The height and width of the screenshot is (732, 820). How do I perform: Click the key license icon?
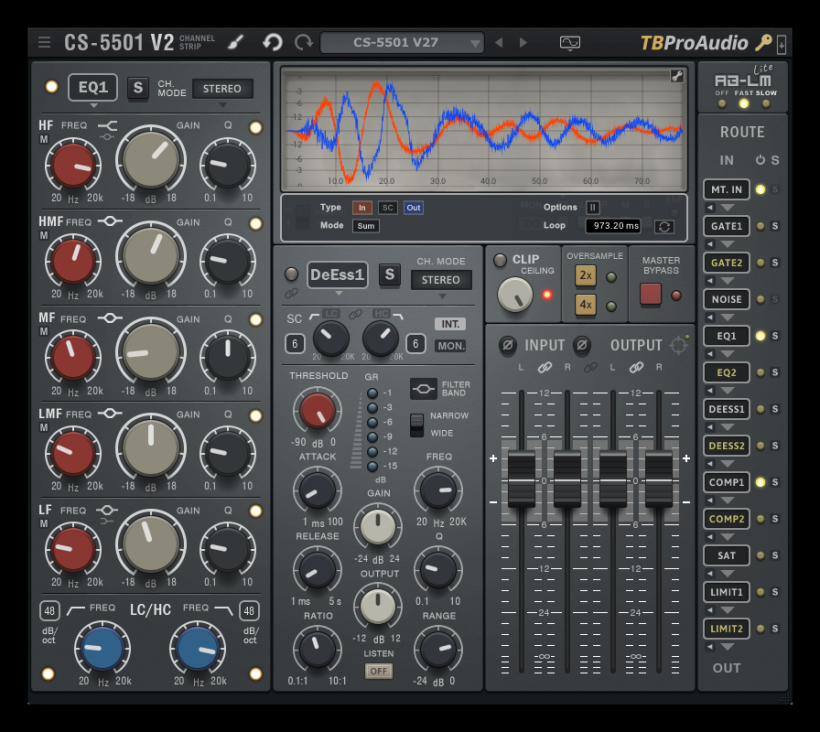tap(763, 43)
